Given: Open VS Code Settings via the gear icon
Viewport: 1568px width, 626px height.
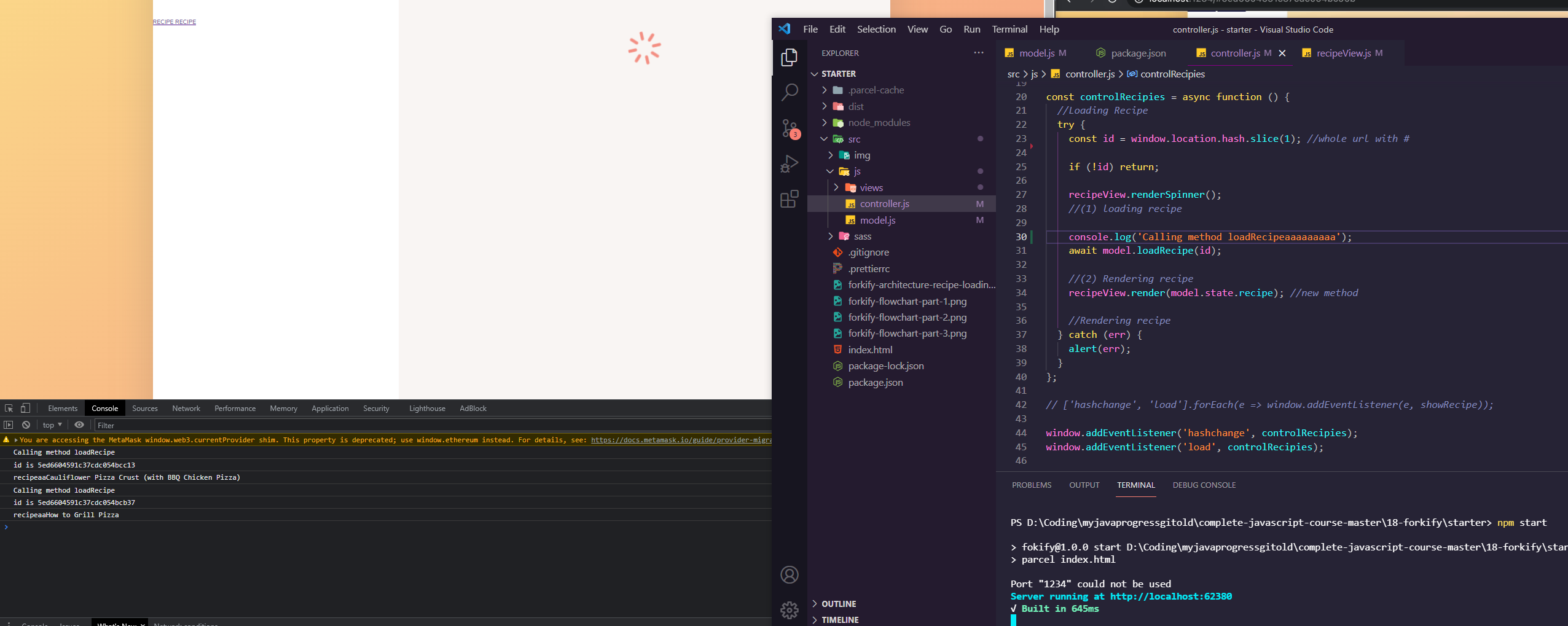Looking at the screenshot, I should coord(789,609).
